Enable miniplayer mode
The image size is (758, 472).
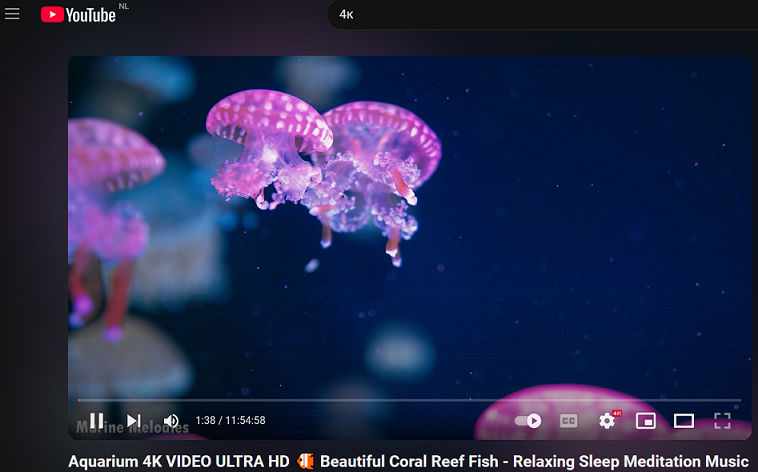click(646, 421)
